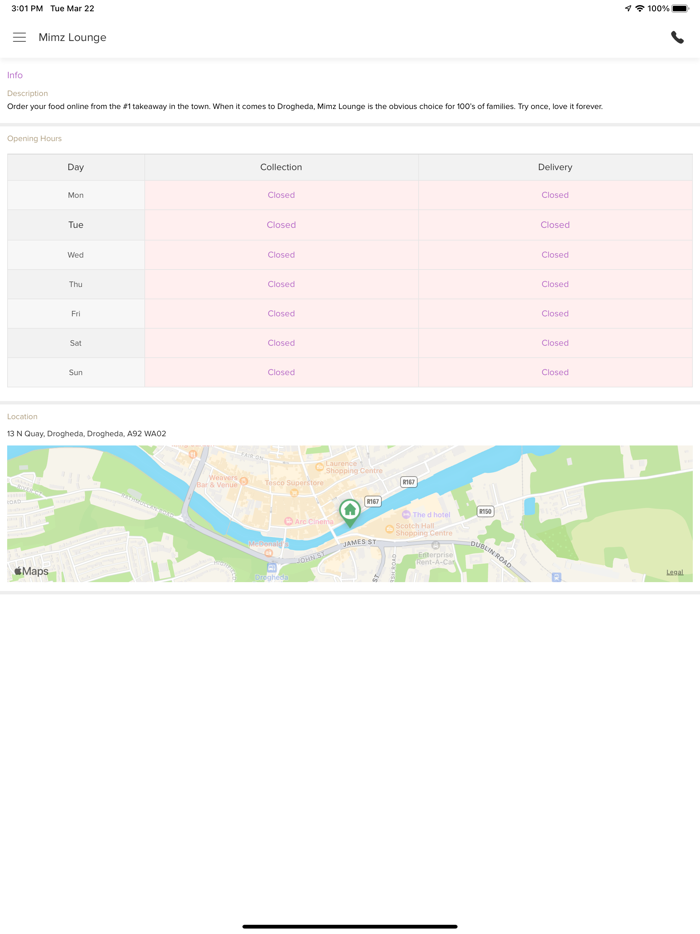This screenshot has width=700, height=934.
Task: Click Friday Delivery Closed cell
Action: click(555, 314)
